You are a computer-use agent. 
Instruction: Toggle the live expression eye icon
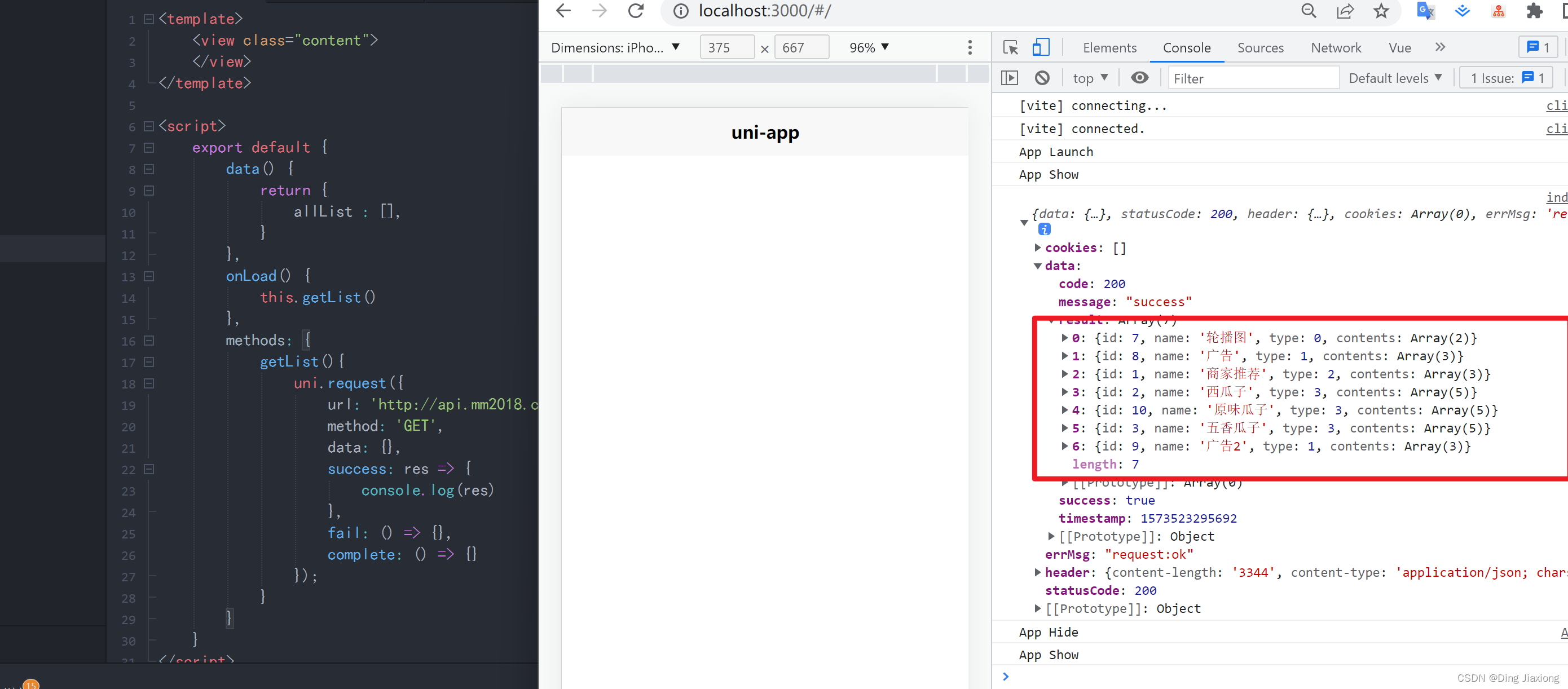coord(1139,78)
